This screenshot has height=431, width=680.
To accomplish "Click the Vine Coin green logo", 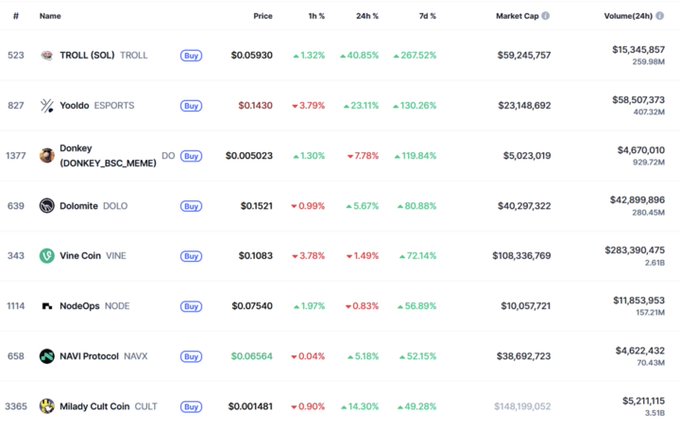I will pyautogui.click(x=47, y=256).
